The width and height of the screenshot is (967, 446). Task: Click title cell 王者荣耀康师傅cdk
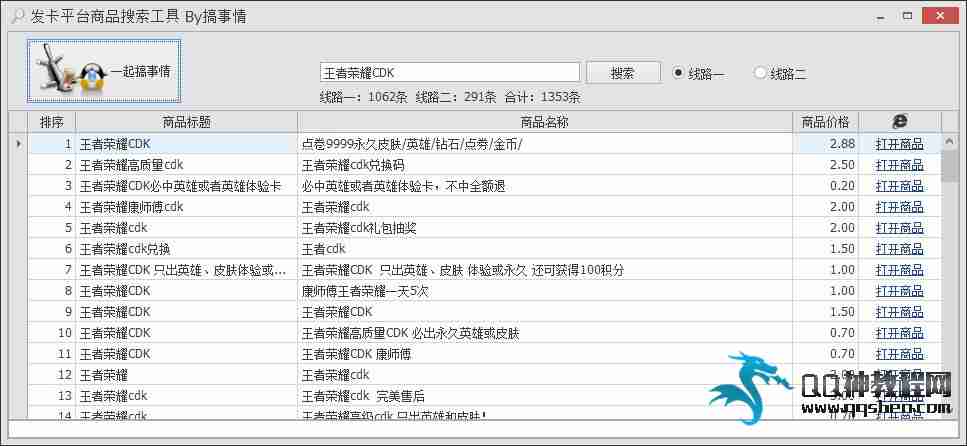[186, 207]
